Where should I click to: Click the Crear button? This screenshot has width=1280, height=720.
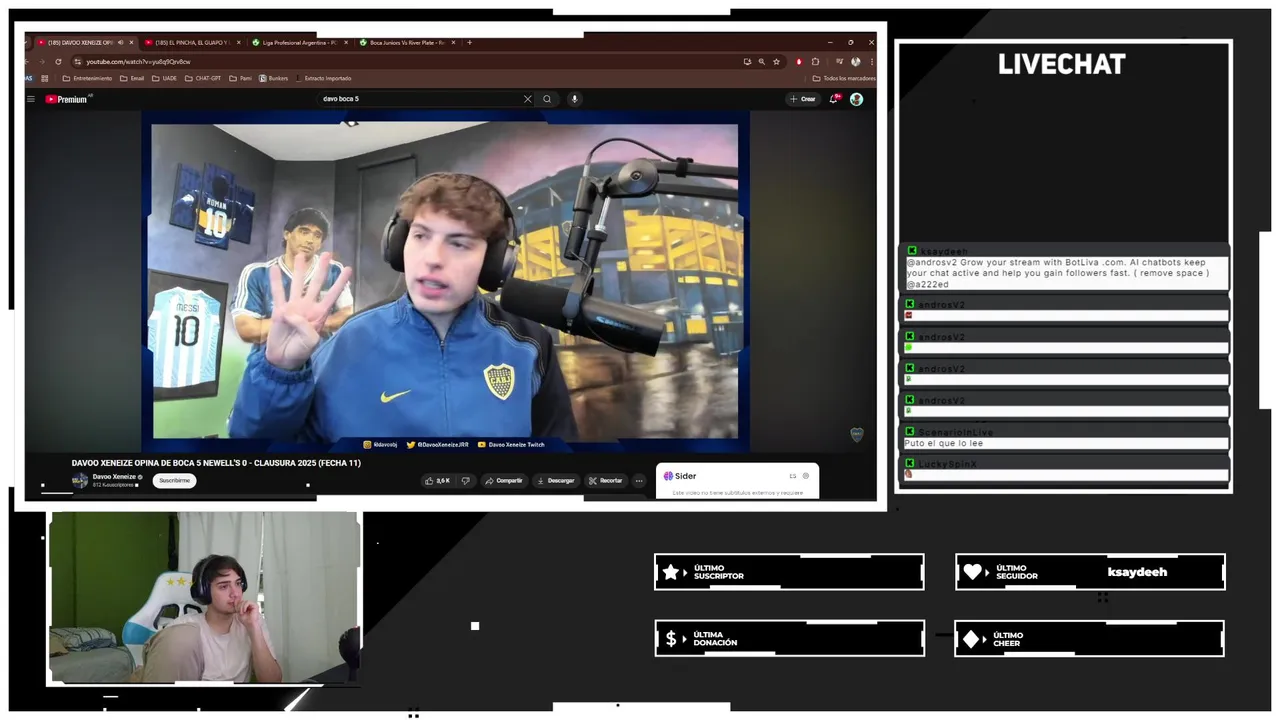pyautogui.click(x=803, y=99)
